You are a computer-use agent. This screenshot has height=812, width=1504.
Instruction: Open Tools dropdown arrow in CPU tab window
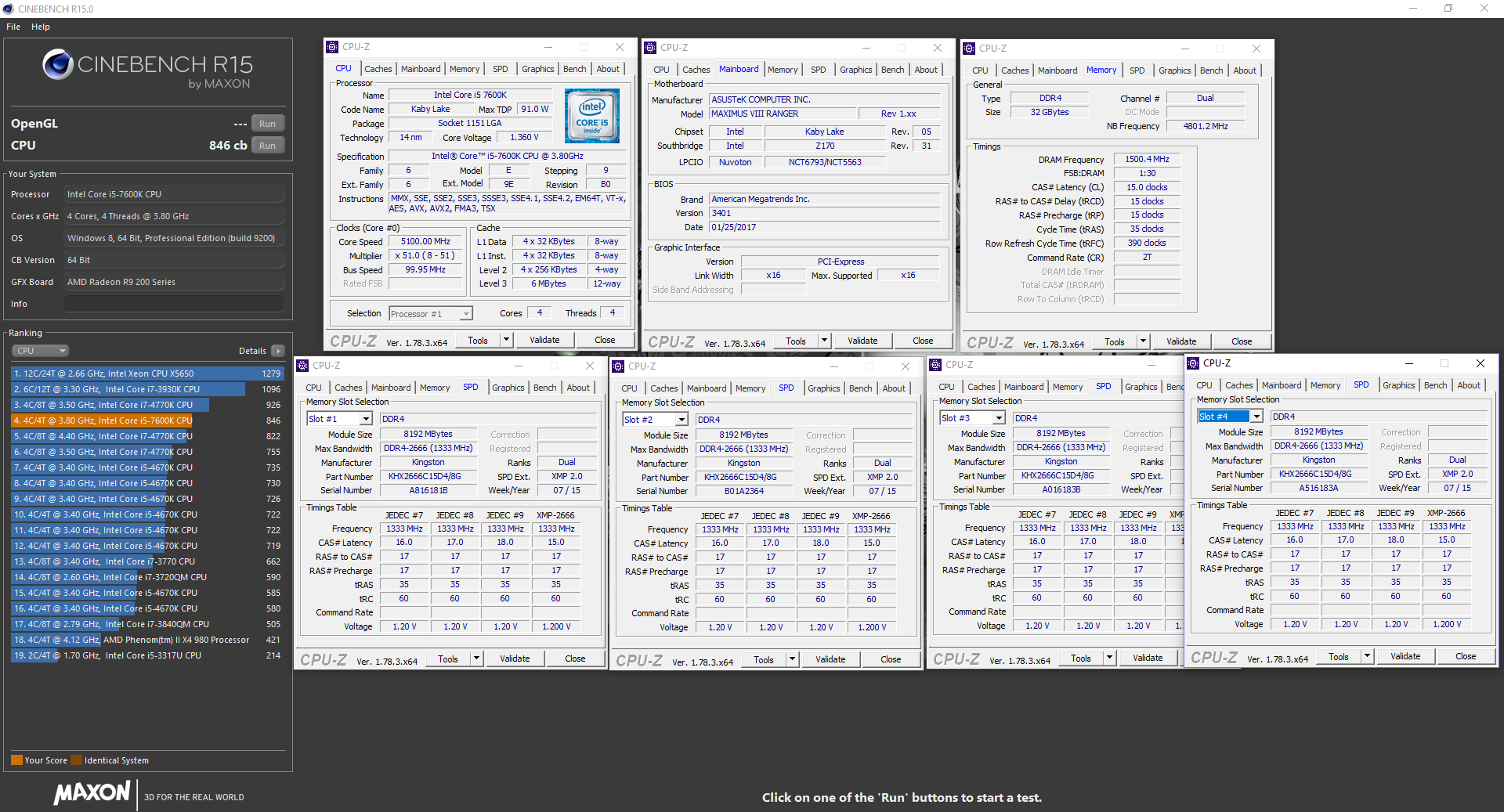tap(506, 340)
